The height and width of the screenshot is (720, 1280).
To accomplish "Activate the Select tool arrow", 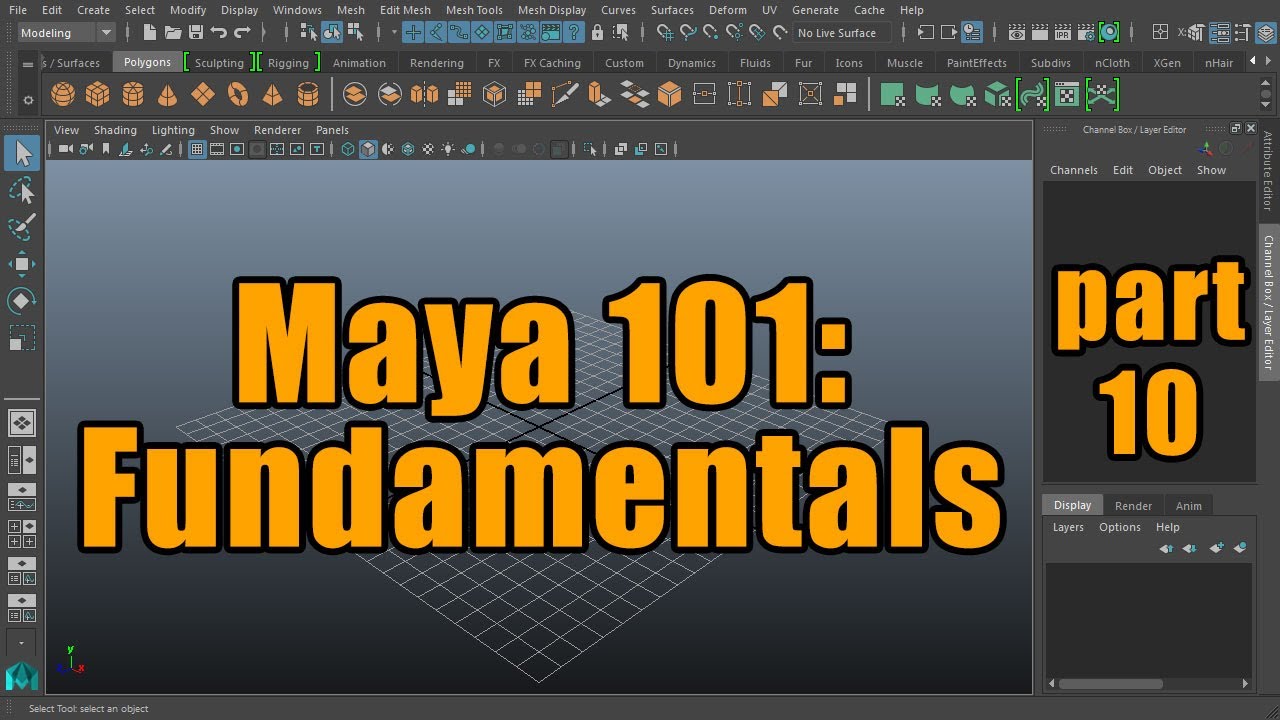I will pos(22,153).
